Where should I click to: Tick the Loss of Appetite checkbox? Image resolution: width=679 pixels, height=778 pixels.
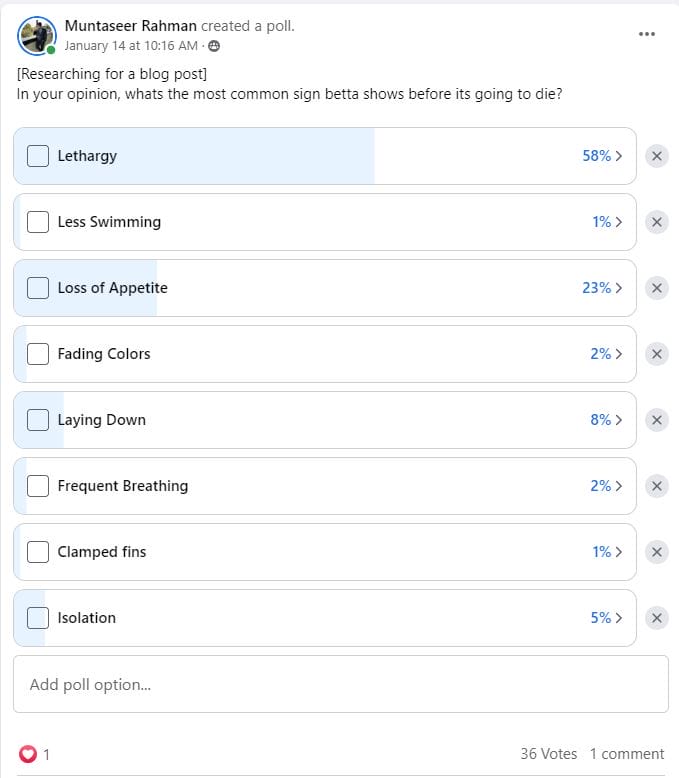(x=38, y=288)
